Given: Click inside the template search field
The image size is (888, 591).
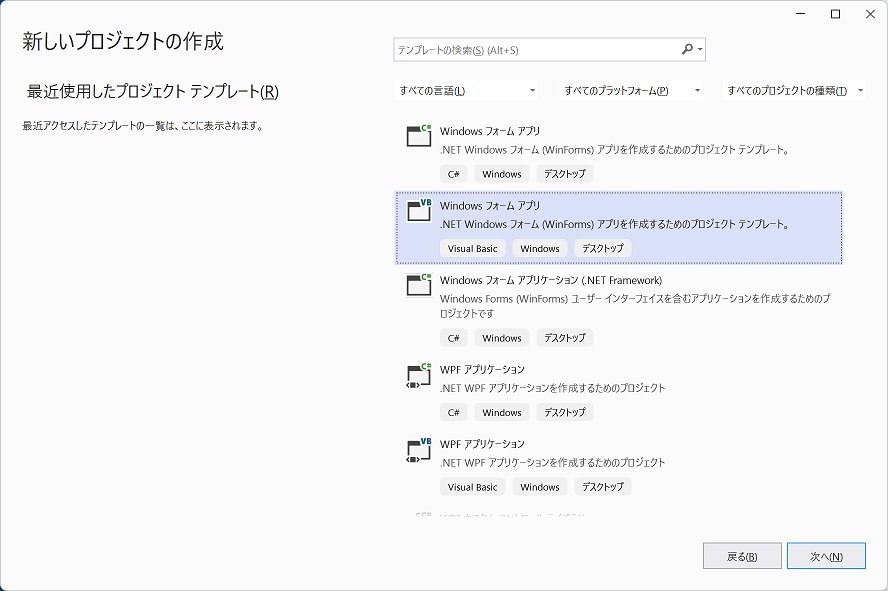Looking at the screenshot, I should tap(520, 48).
